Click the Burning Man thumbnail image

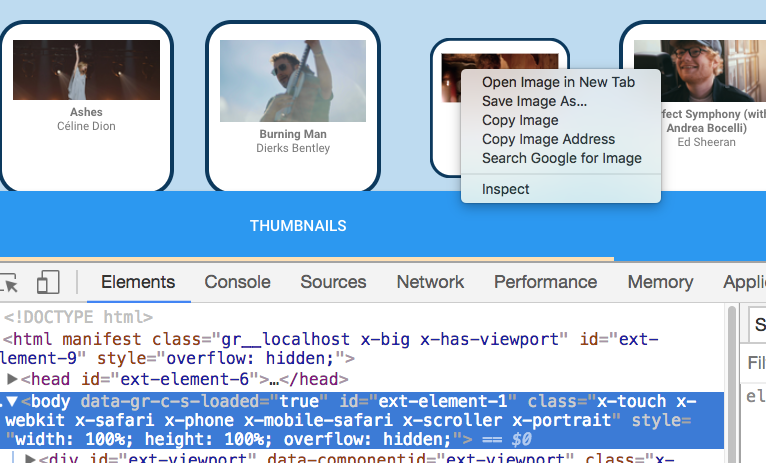(x=293, y=81)
